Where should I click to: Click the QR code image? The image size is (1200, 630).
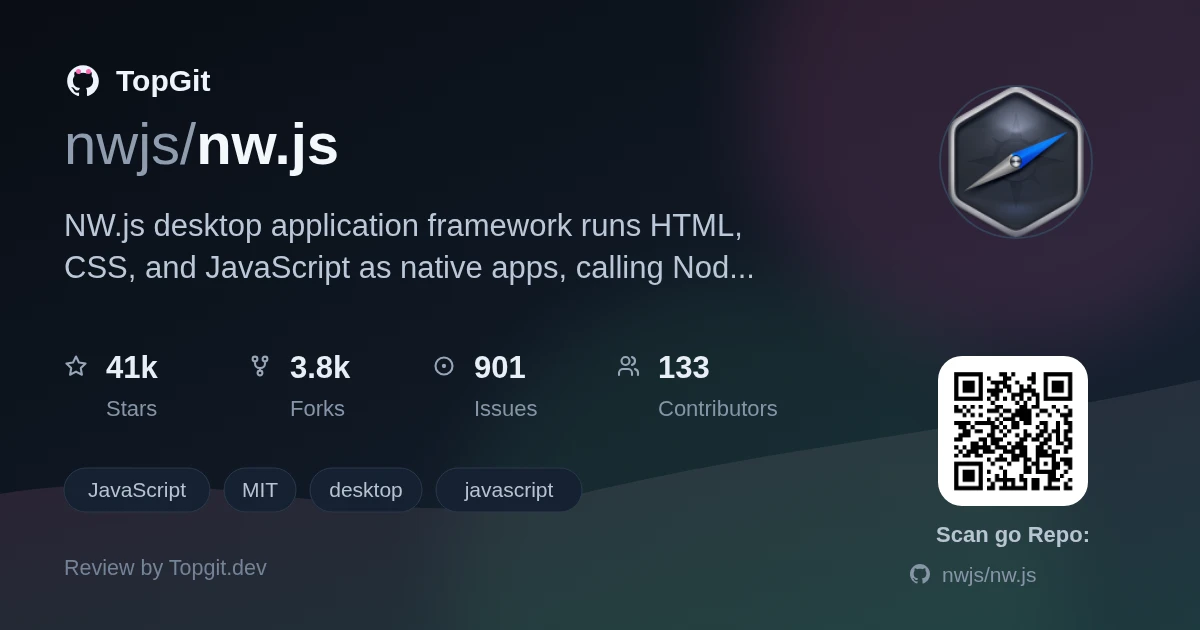(1013, 431)
